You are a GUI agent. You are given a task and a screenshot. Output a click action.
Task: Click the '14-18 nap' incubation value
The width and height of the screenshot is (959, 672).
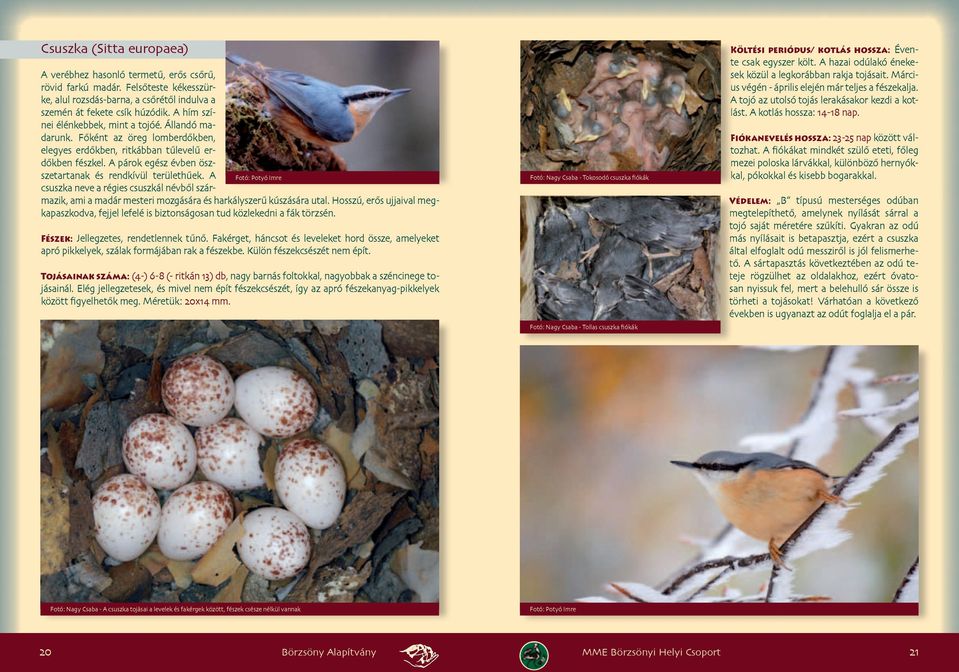[x=837, y=113]
